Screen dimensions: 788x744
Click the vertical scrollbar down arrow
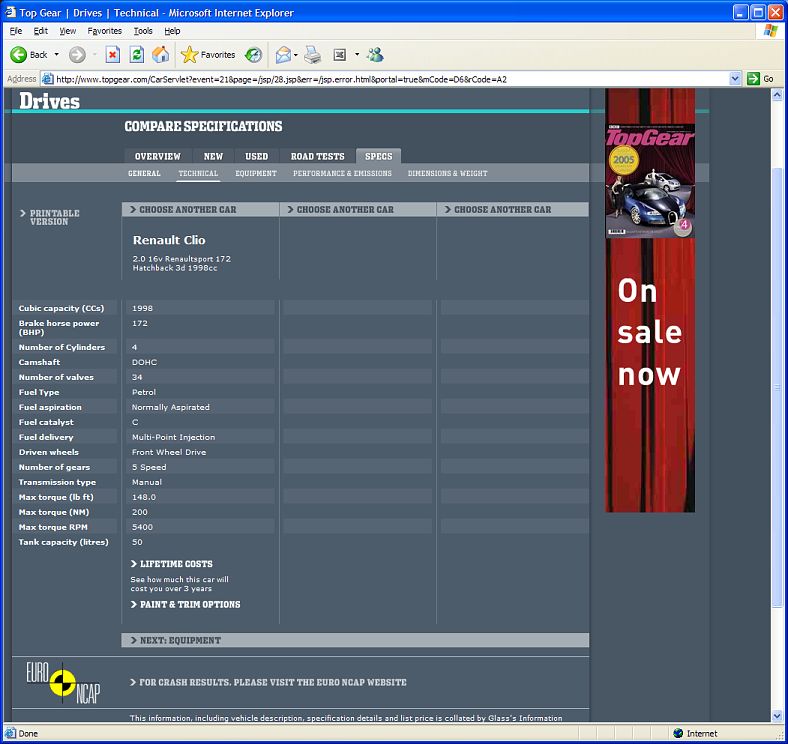[x=777, y=716]
